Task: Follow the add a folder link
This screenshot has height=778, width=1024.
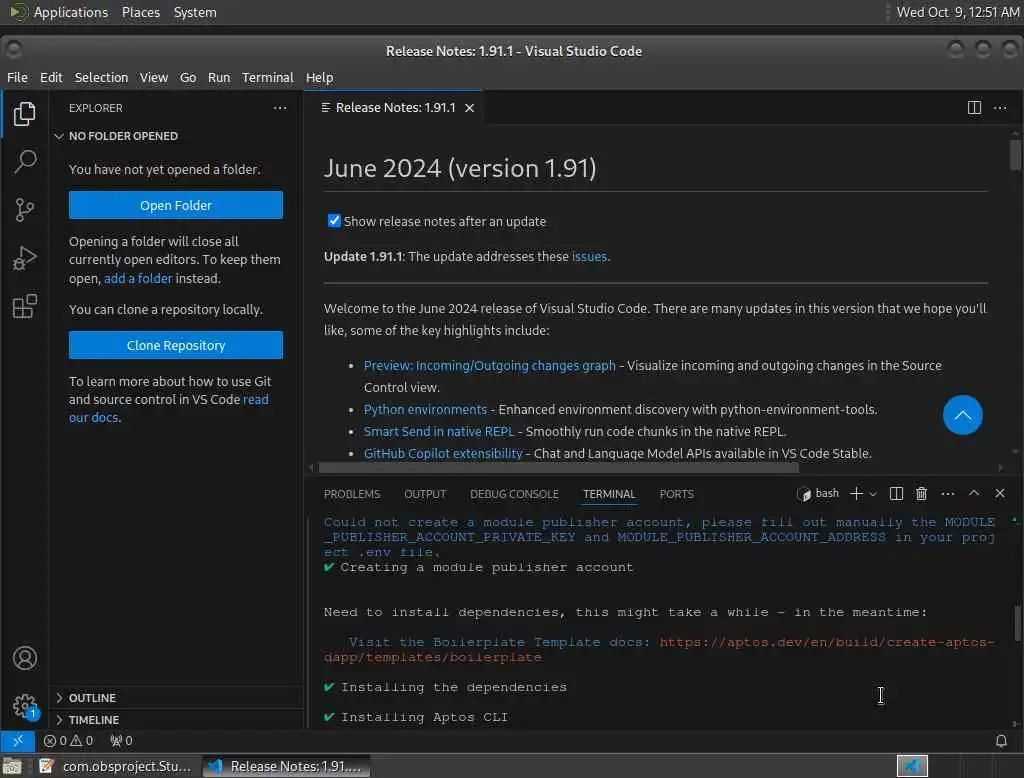Action: (x=138, y=278)
